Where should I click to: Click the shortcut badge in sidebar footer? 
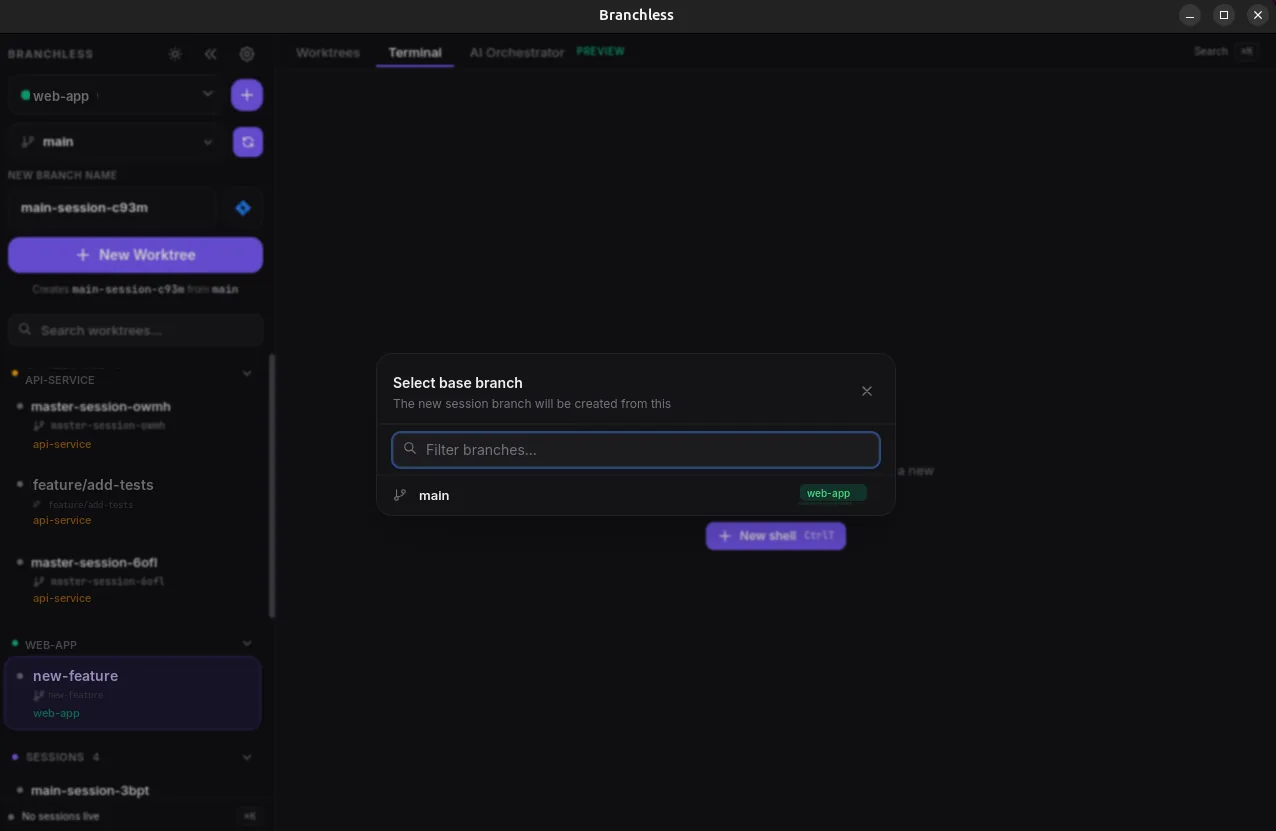coord(250,816)
